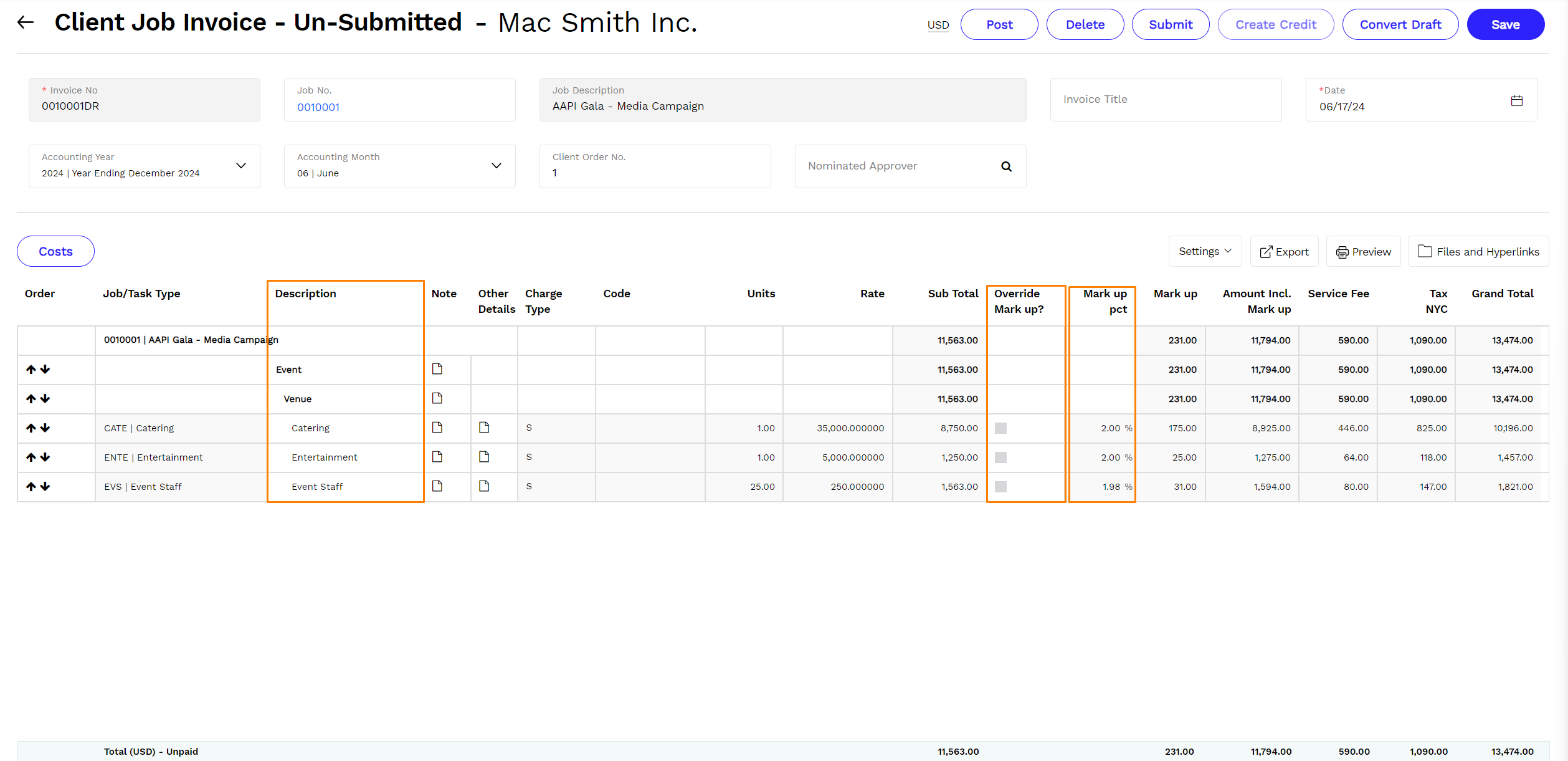Open job number 0010001 link
The height and width of the screenshot is (761, 1568).
coord(318,107)
